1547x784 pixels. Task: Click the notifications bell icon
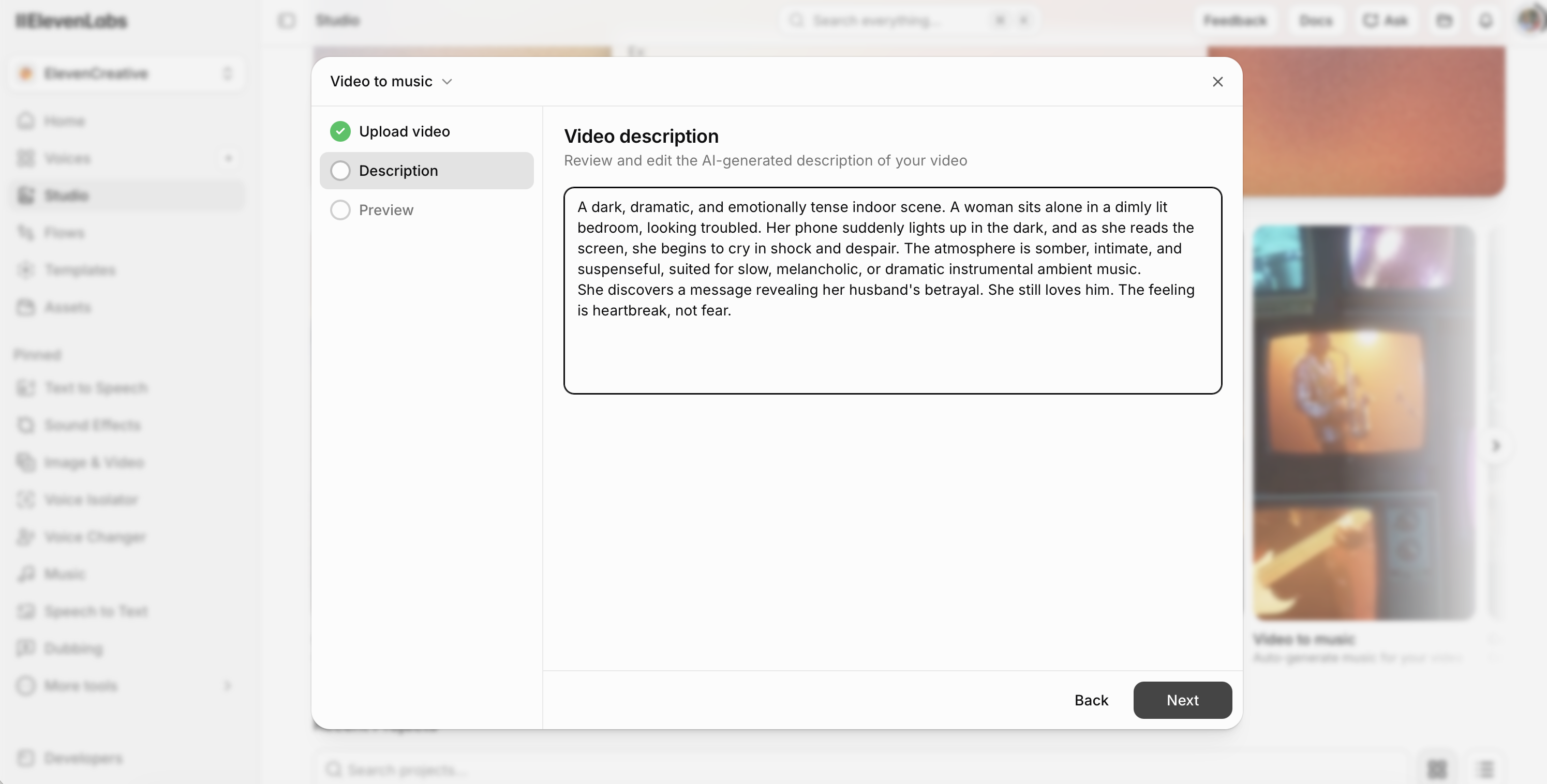click(1486, 20)
